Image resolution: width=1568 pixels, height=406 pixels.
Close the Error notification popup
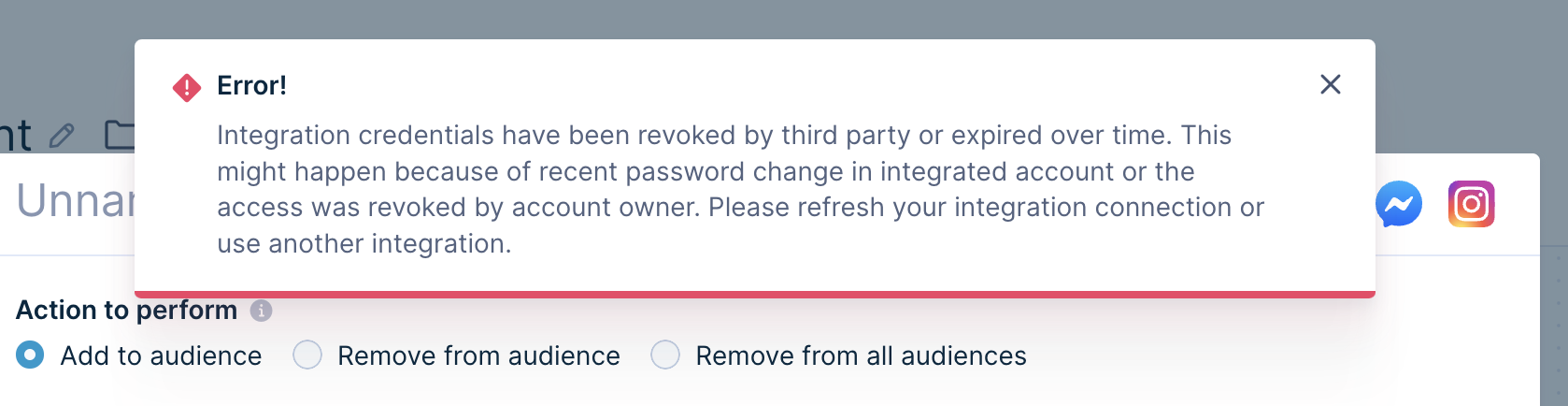click(x=1330, y=84)
